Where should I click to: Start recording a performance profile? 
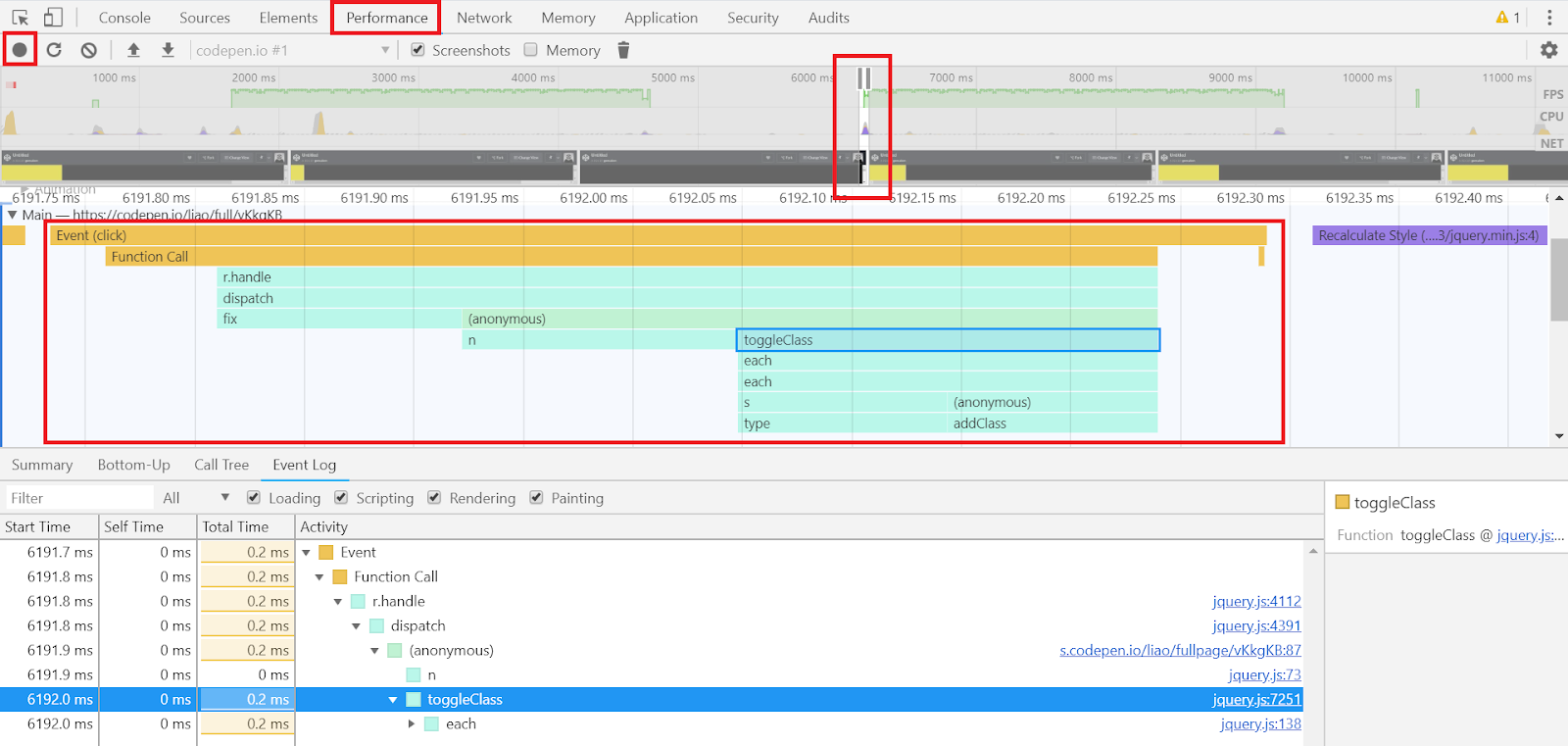(20, 50)
